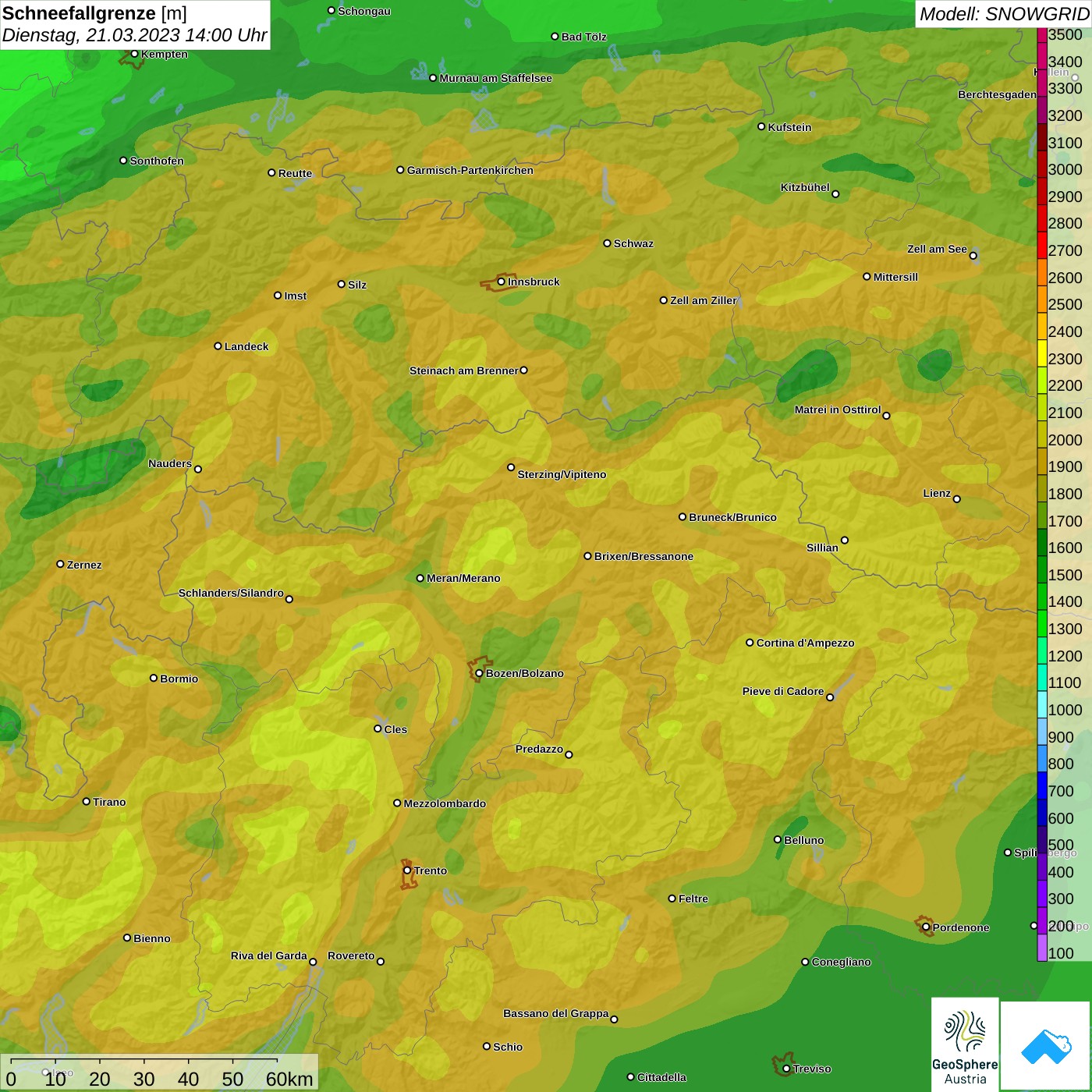
Task: Click the Landeck town label
Action: coord(246,346)
